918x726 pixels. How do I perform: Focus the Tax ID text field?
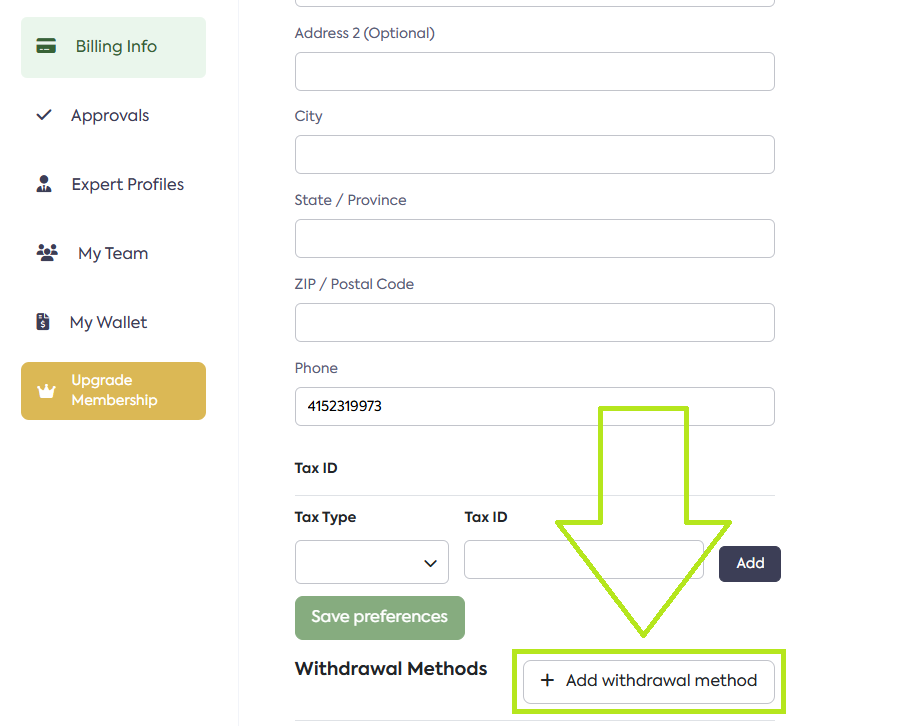(x=584, y=560)
